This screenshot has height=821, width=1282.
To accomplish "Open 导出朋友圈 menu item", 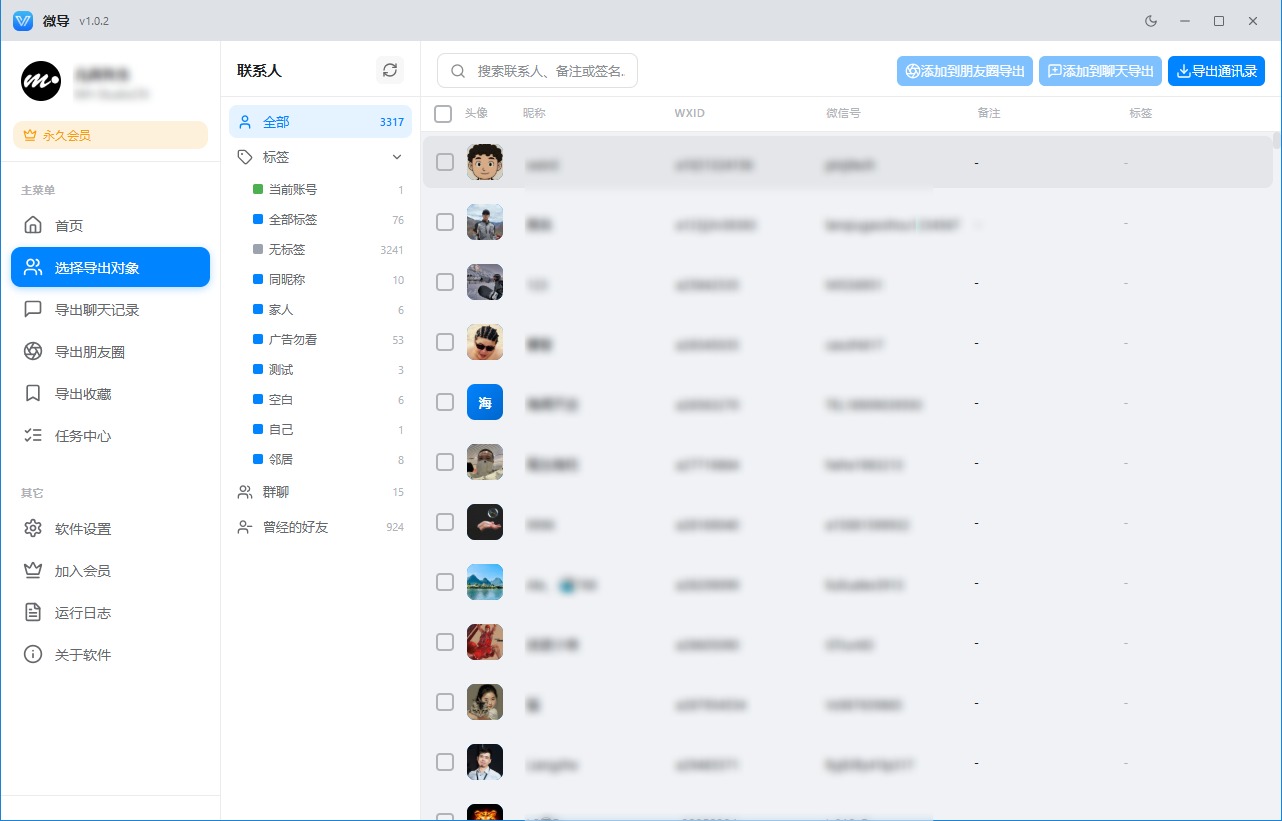I will 110,352.
